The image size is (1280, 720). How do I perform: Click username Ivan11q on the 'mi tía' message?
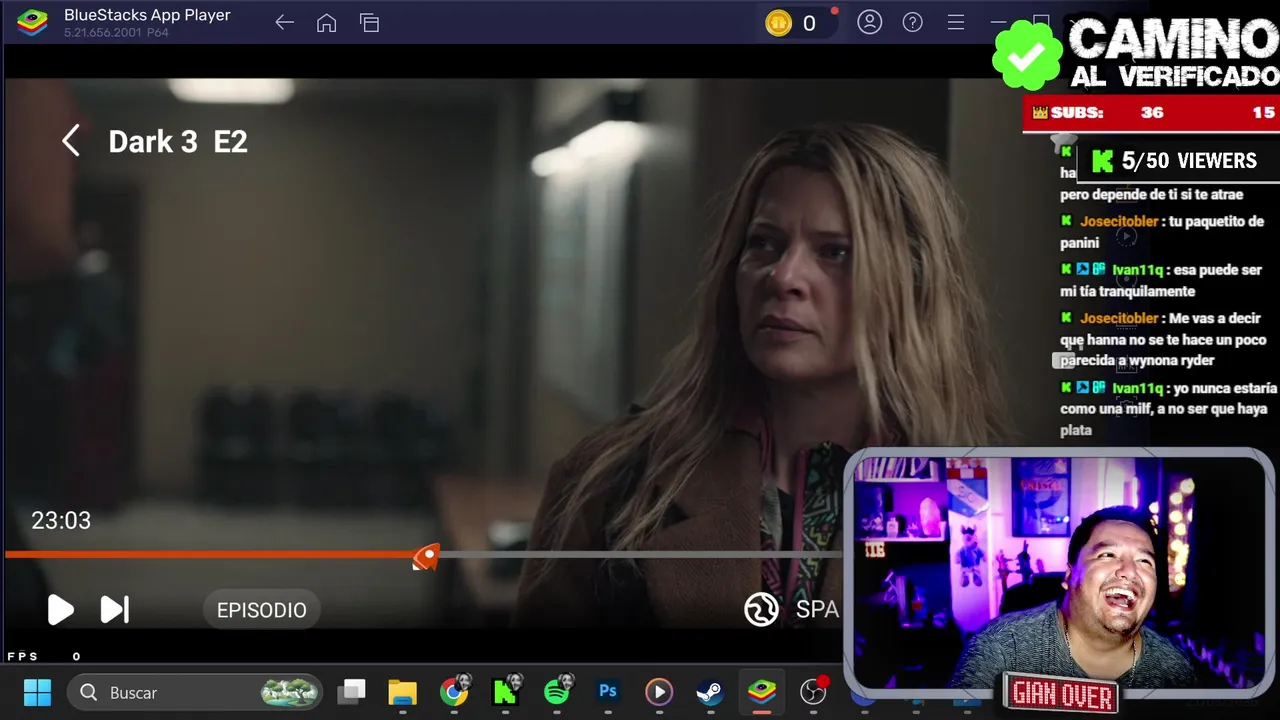[x=1137, y=270]
